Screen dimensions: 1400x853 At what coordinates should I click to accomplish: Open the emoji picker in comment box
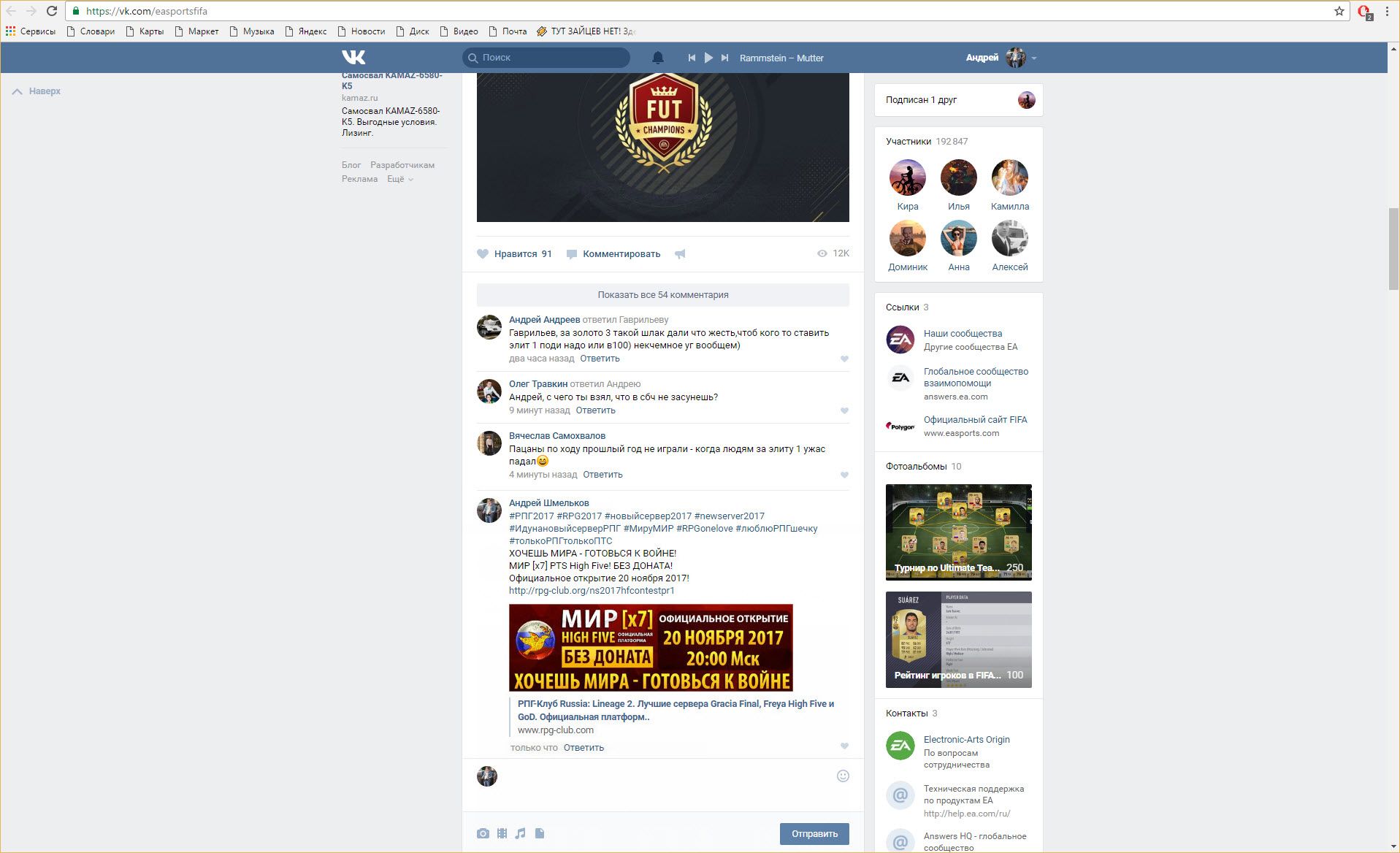(x=843, y=776)
